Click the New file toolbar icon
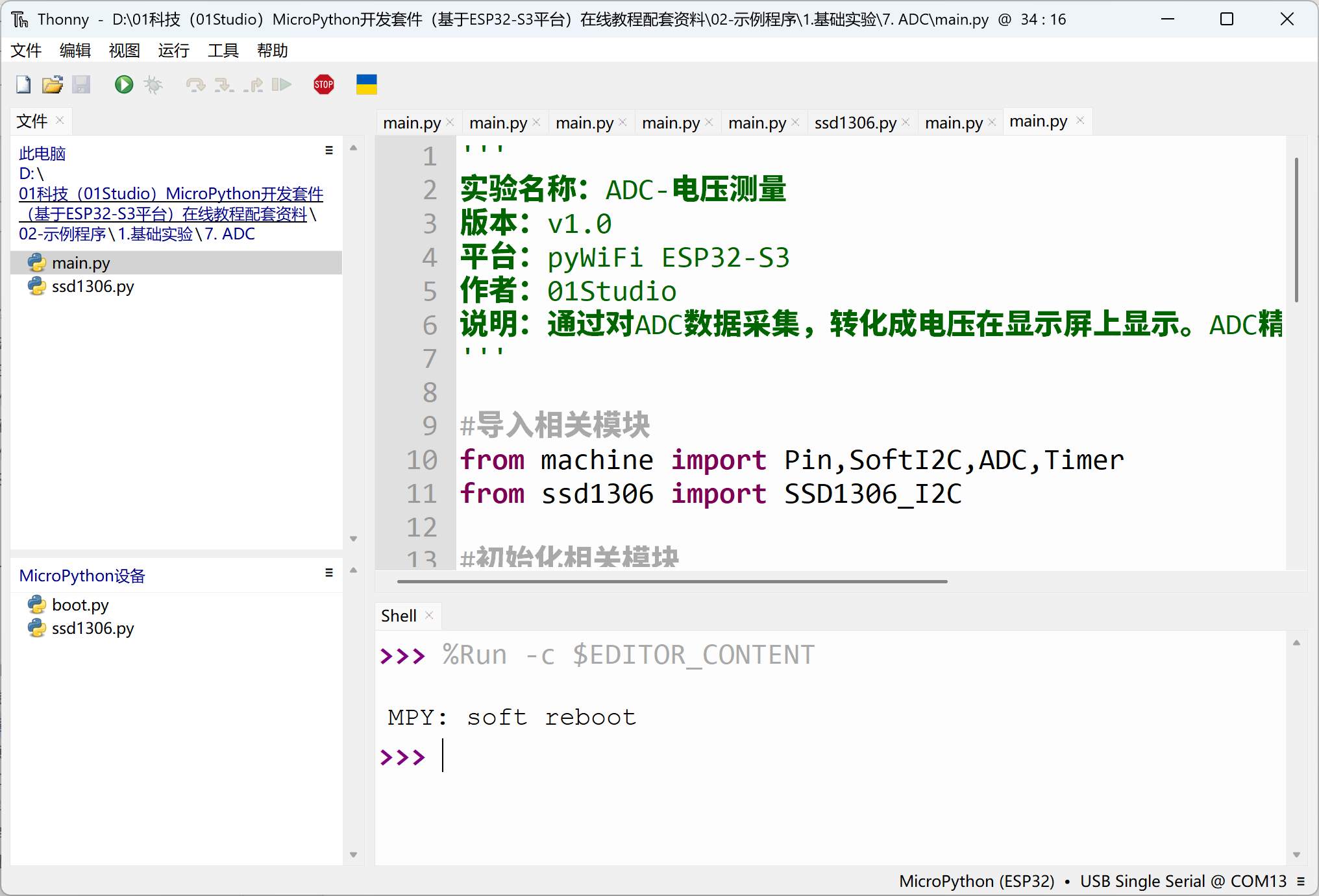Screen dimensions: 1319x896 [x=23, y=84]
